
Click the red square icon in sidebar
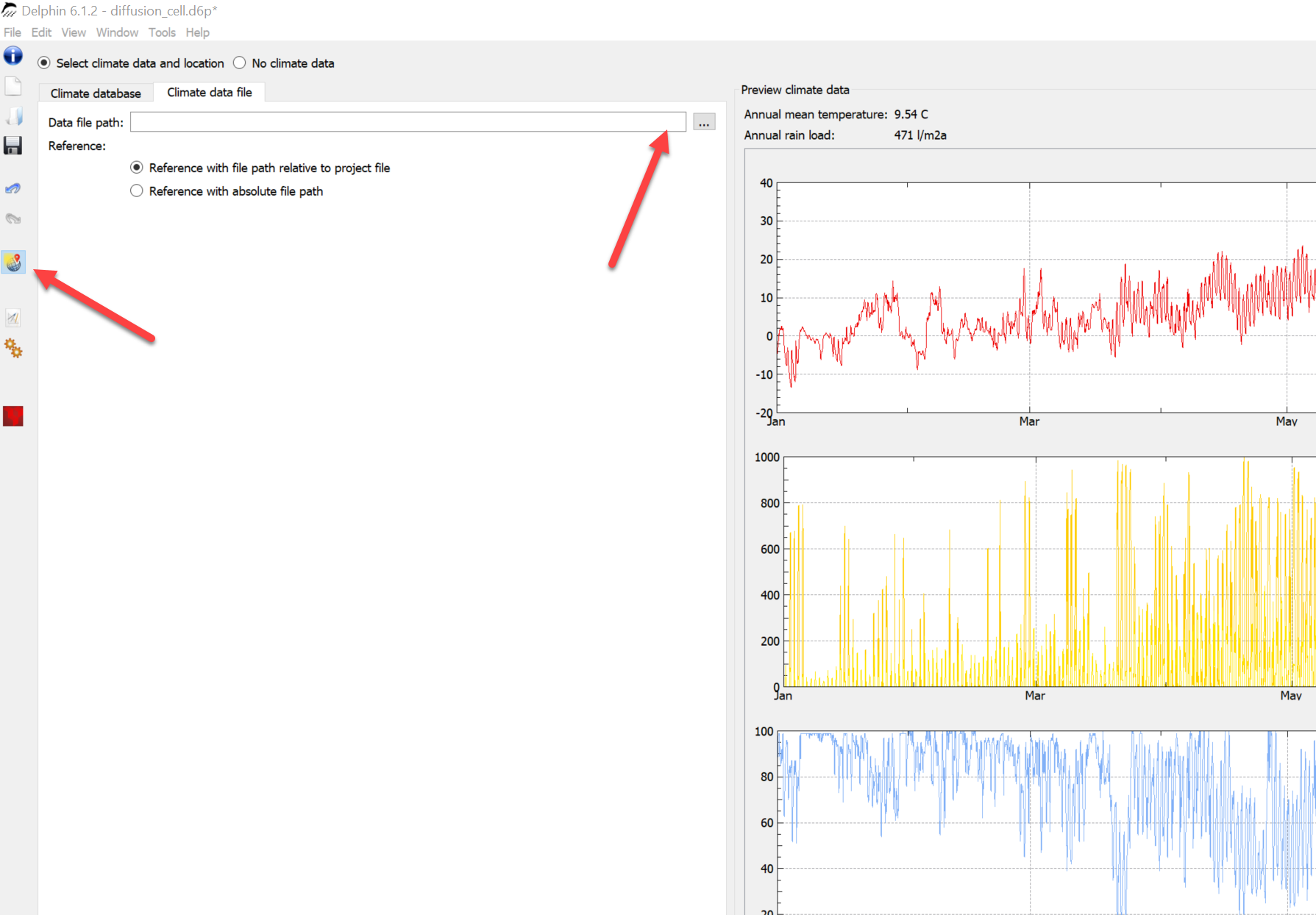[13, 416]
